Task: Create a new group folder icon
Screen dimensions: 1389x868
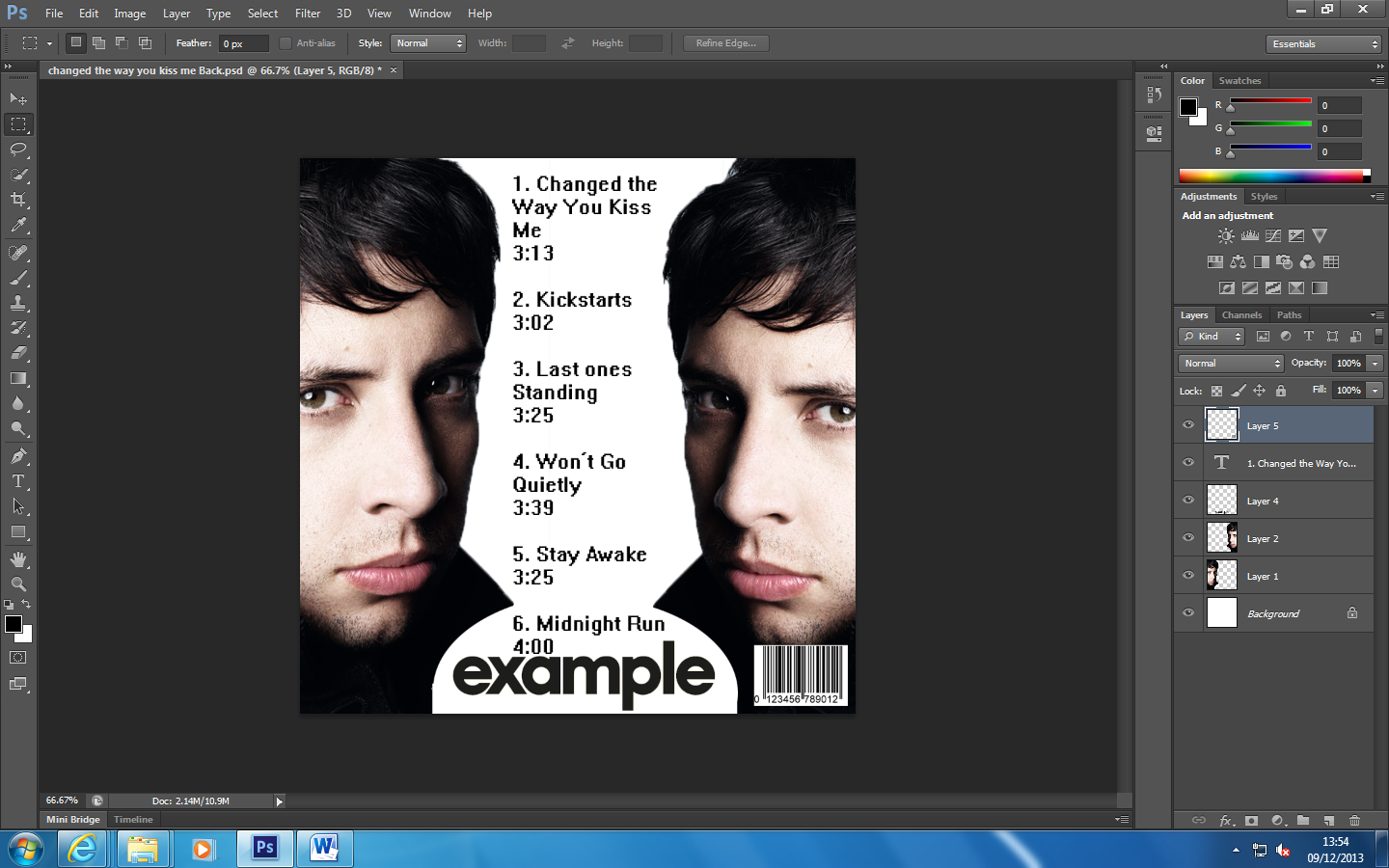Action: (x=1303, y=821)
